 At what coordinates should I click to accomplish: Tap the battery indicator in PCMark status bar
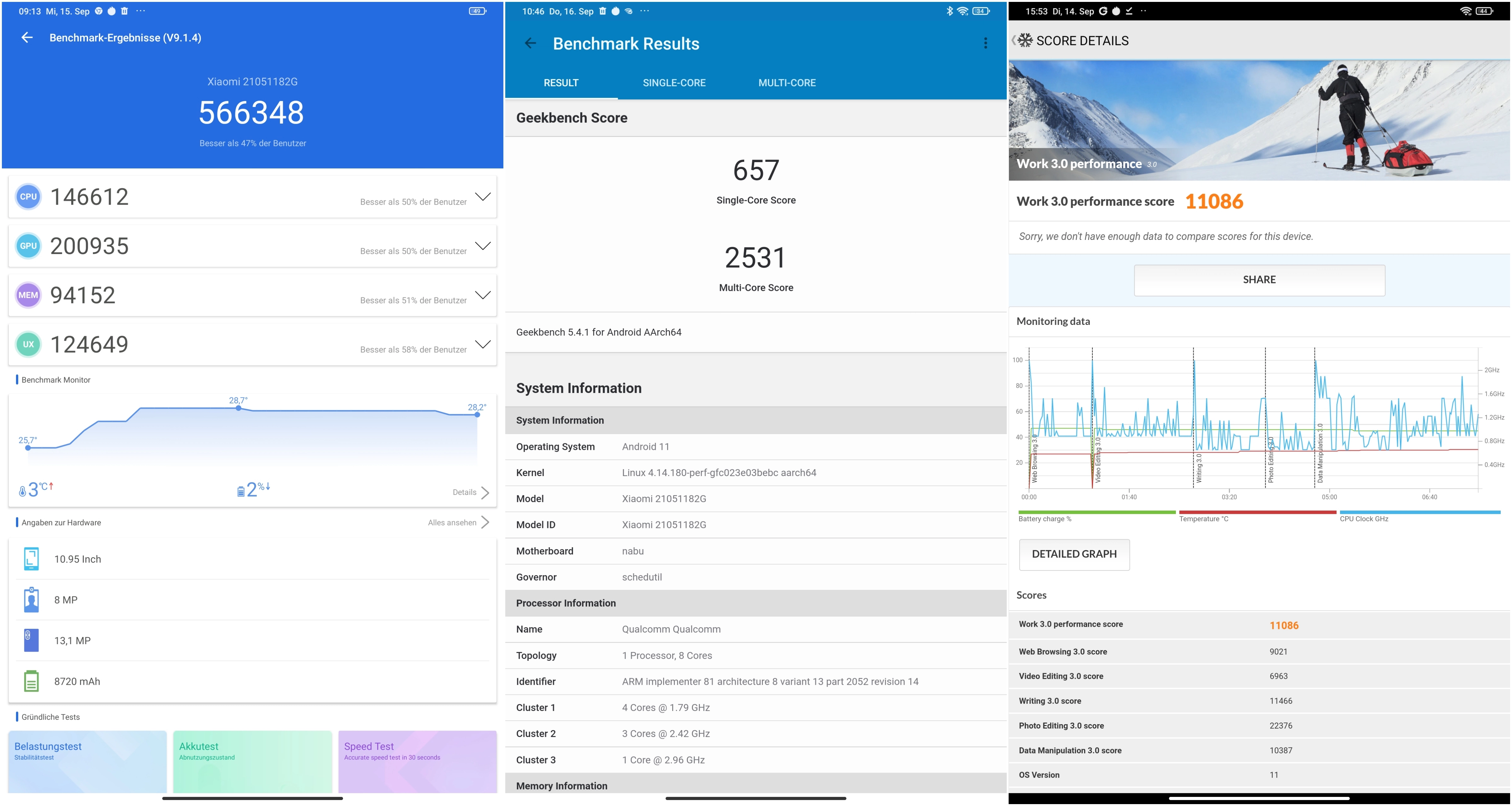pos(1484,11)
